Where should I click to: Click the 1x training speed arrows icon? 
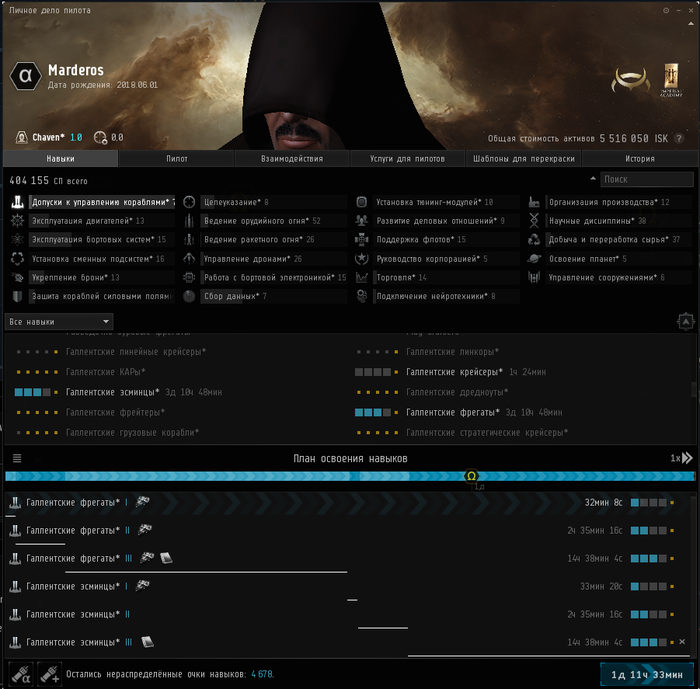coord(681,458)
